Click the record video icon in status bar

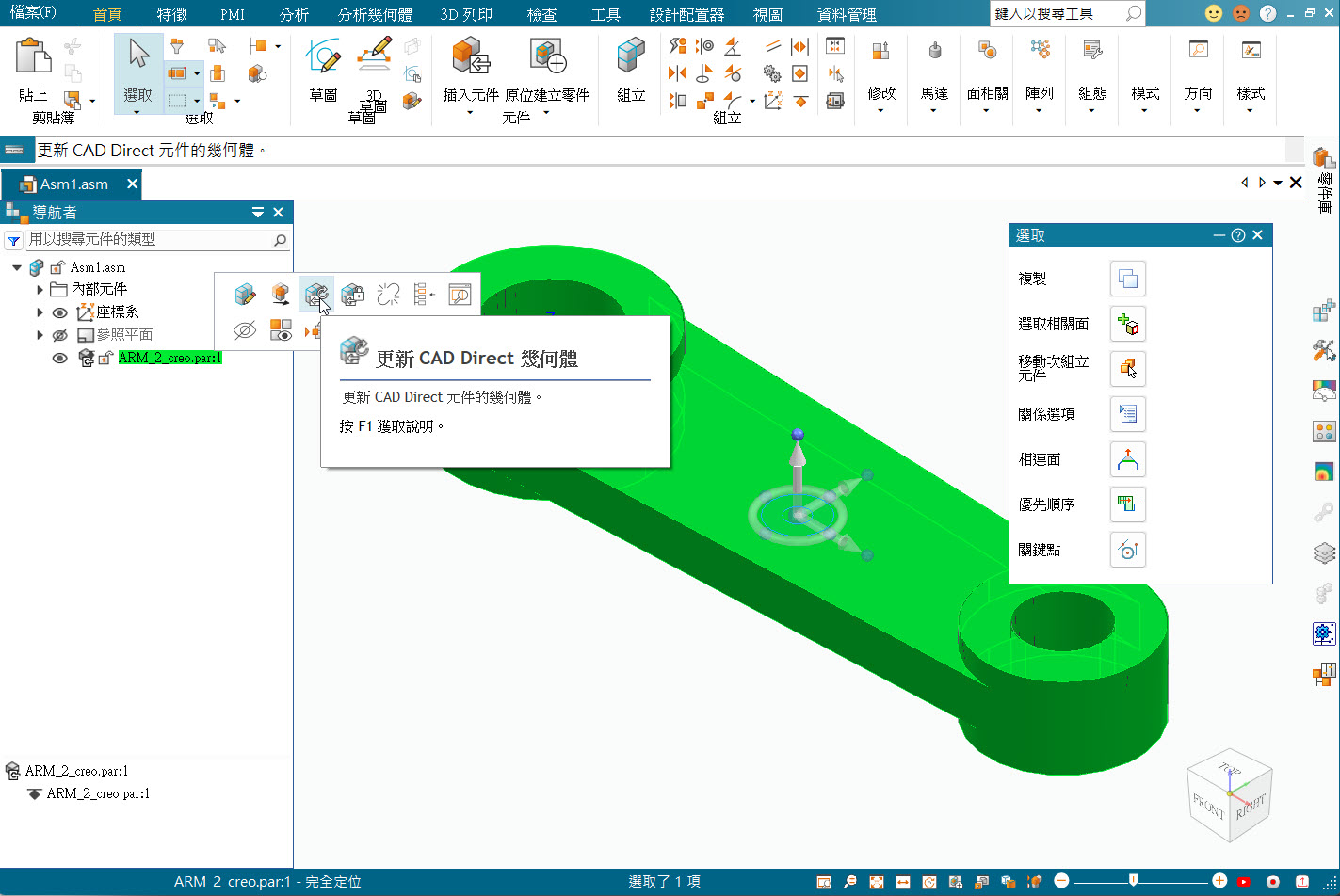tap(1273, 882)
